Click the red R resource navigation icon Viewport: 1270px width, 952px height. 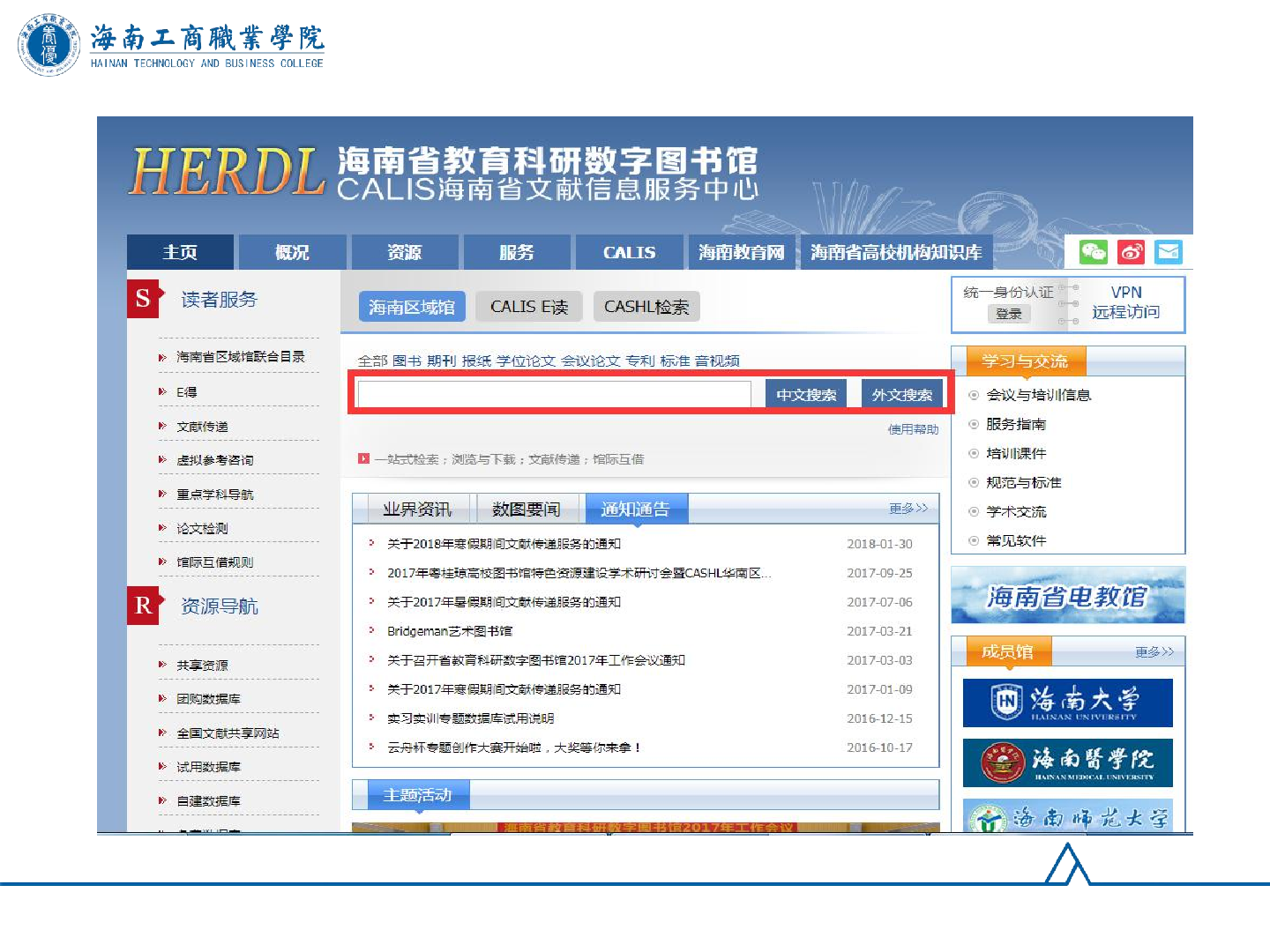(x=143, y=606)
